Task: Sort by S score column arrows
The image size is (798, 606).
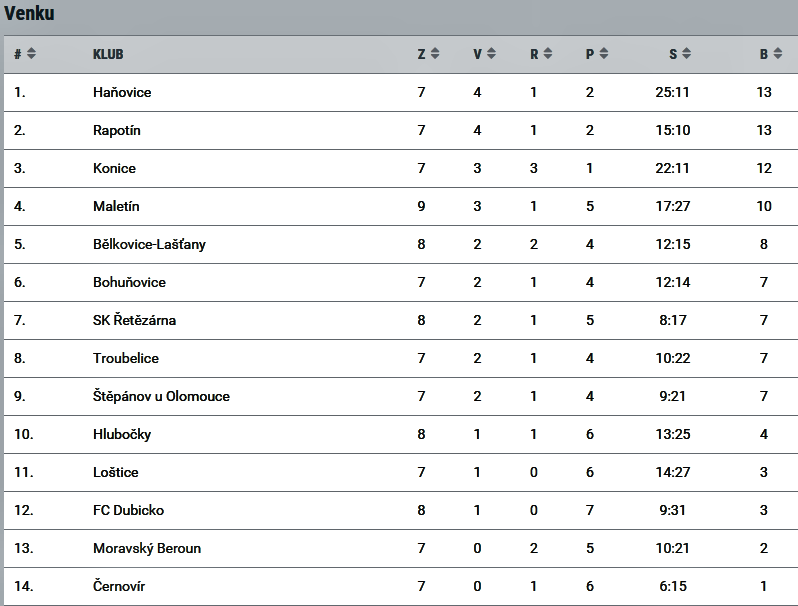Action: [686, 53]
